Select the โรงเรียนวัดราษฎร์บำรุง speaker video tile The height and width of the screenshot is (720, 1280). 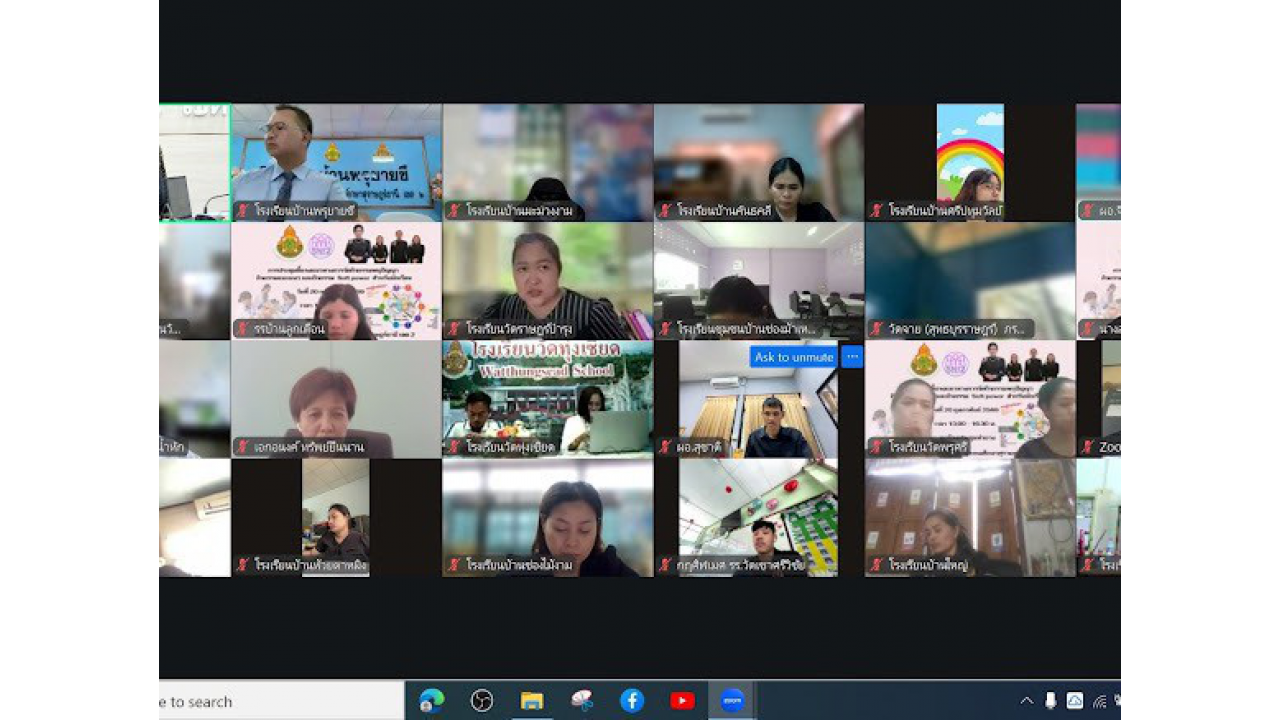click(548, 278)
